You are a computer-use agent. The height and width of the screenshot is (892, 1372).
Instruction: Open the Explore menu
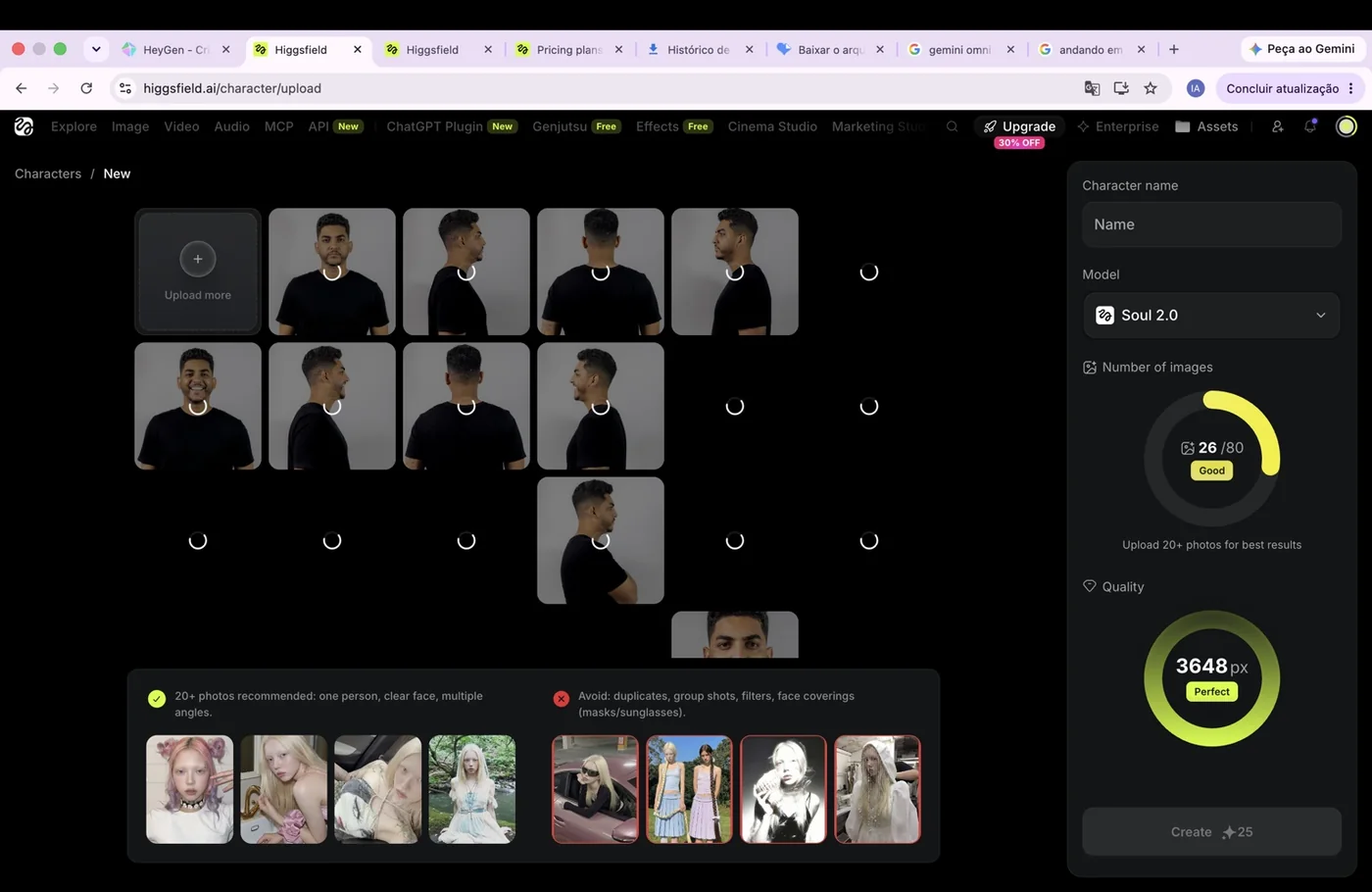(73, 126)
